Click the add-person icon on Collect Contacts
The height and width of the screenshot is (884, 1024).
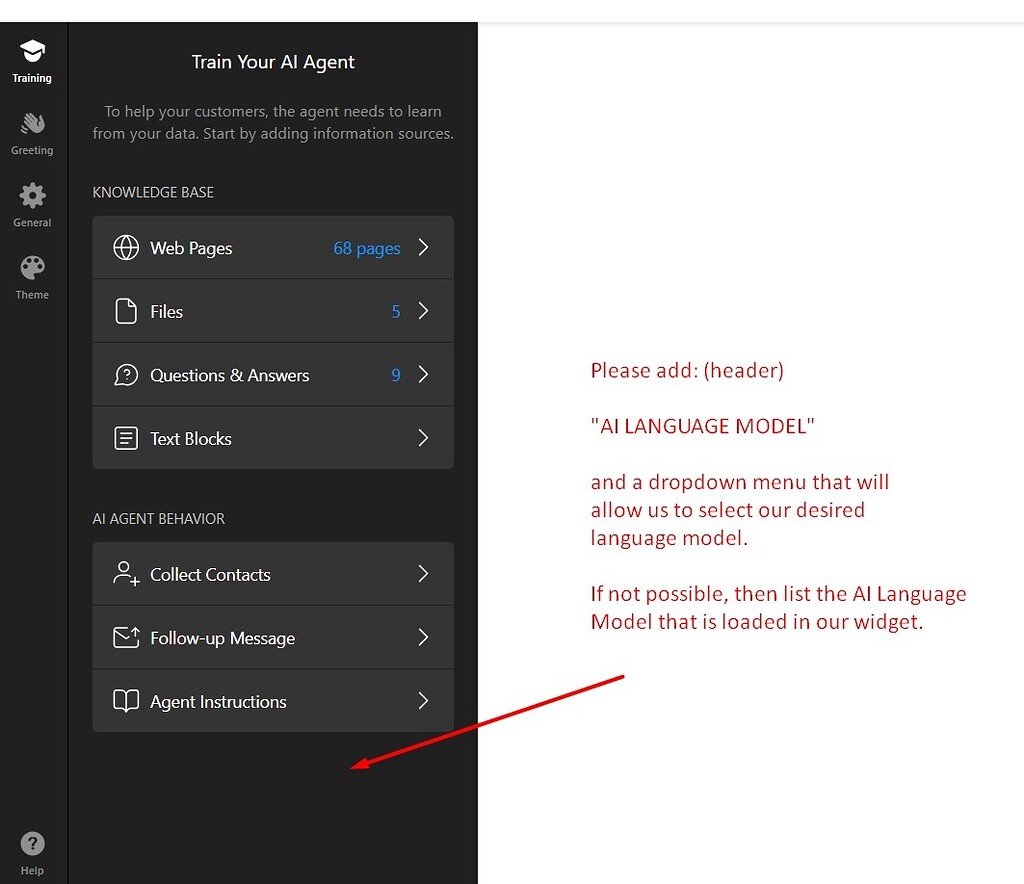click(126, 574)
